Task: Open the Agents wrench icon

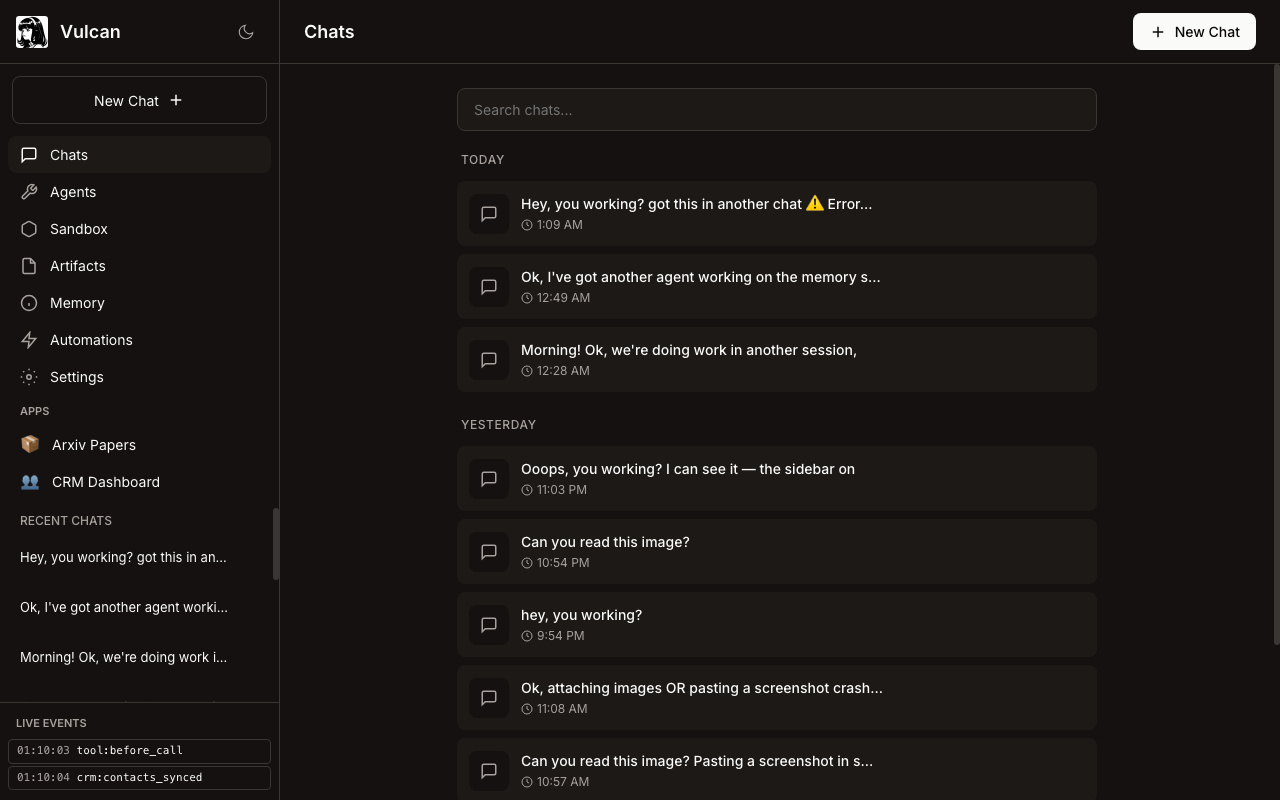Action: [29, 192]
